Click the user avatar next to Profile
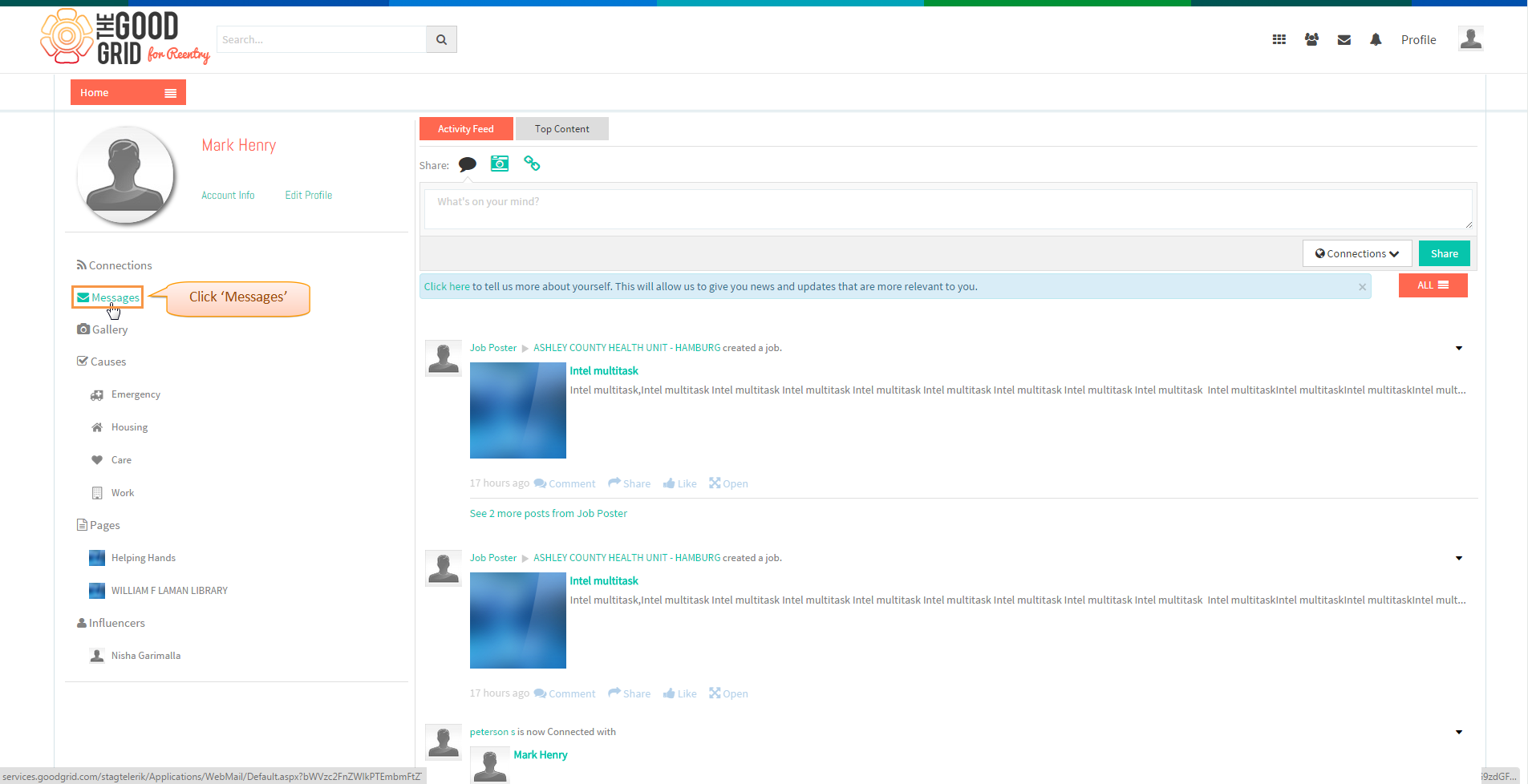1528x784 pixels. pyautogui.click(x=1470, y=38)
